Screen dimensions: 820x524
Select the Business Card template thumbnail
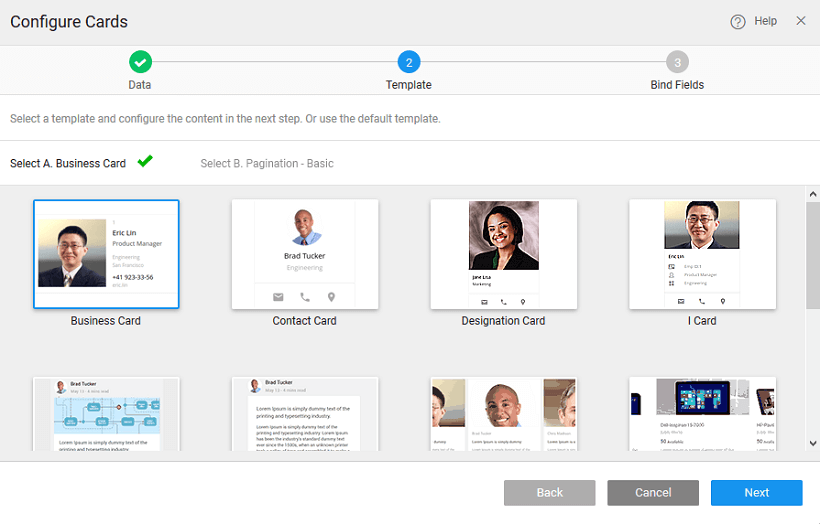[x=106, y=254]
